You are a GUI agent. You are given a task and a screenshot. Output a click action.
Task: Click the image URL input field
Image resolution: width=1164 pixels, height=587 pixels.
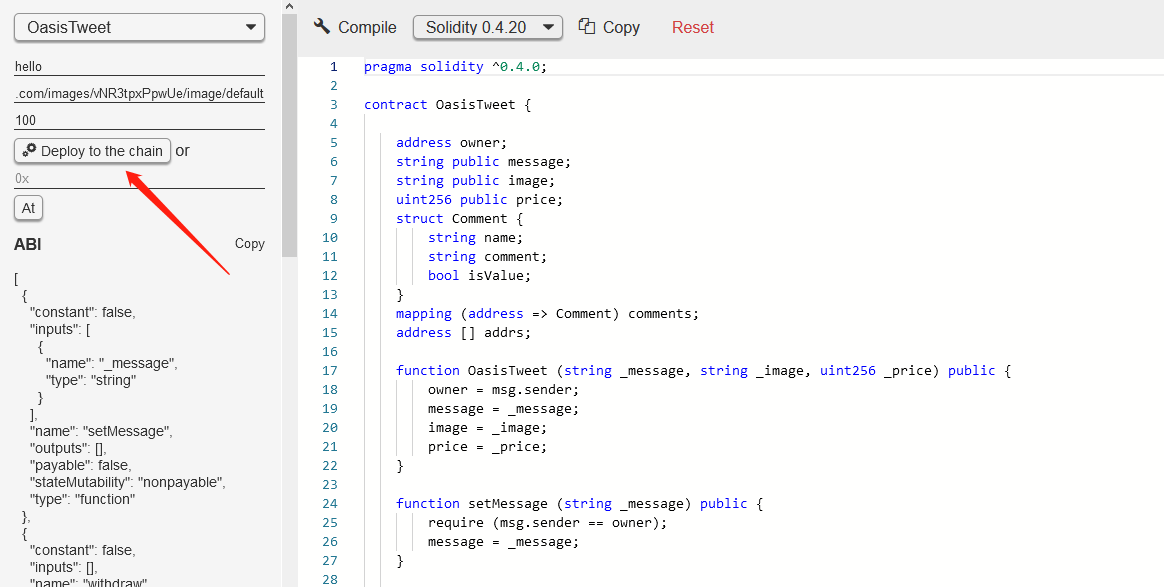pos(140,94)
